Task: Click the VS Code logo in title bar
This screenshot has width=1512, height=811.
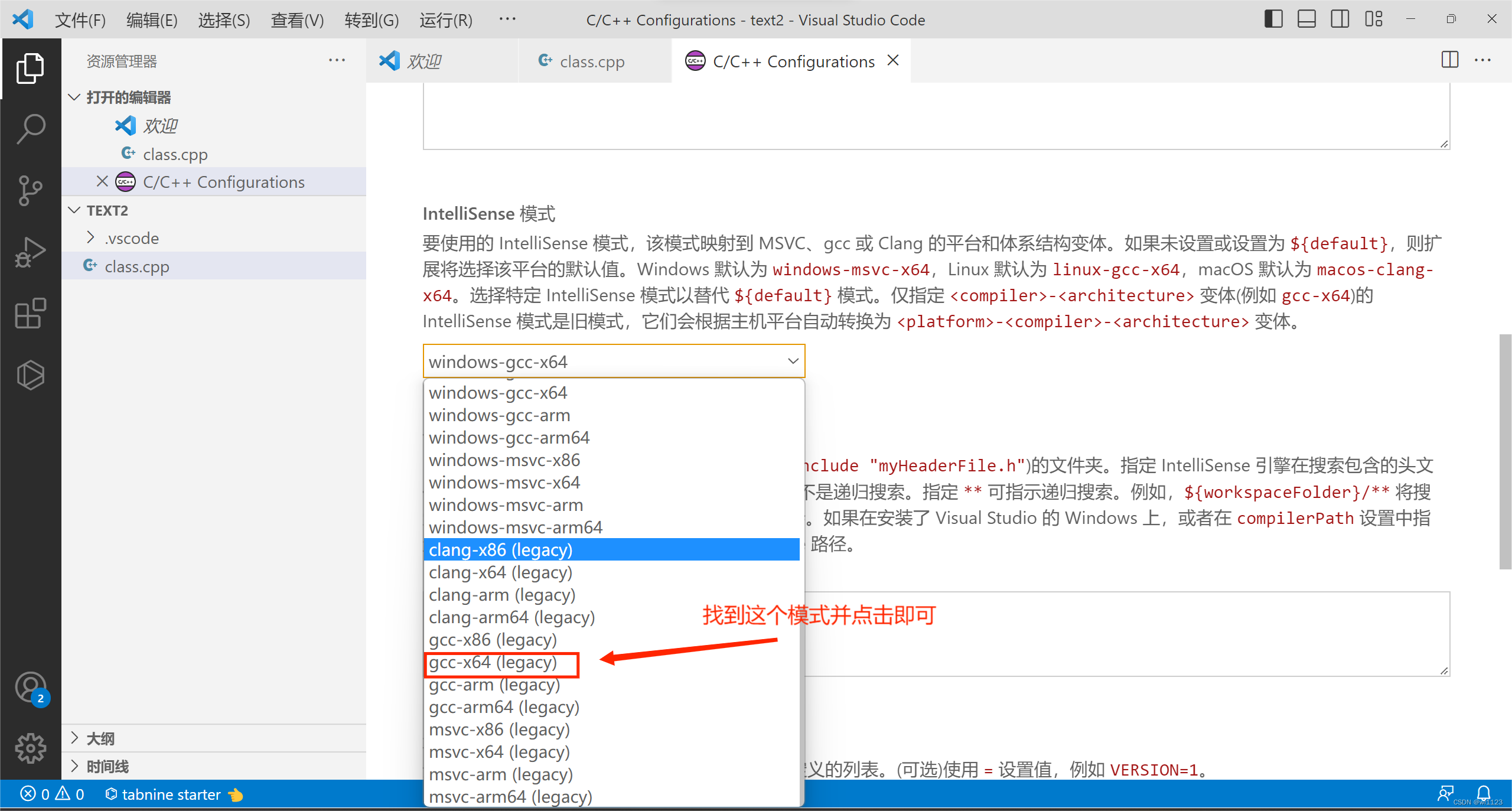Action: pyautogui.click(x=22, y=19)
